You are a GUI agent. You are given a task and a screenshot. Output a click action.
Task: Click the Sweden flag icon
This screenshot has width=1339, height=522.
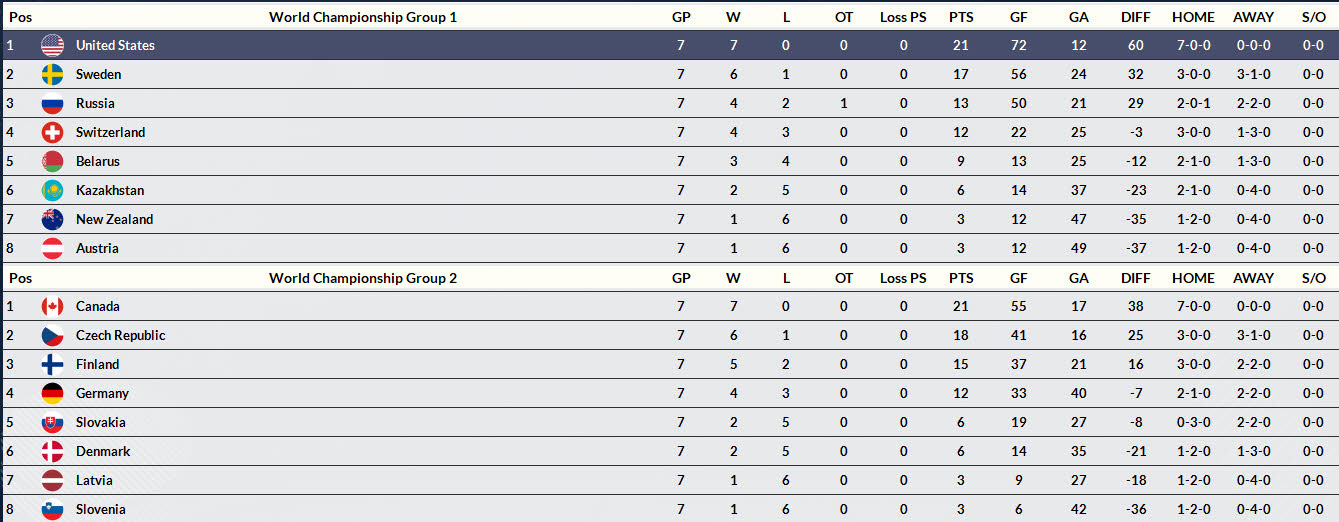click(52, 74)
